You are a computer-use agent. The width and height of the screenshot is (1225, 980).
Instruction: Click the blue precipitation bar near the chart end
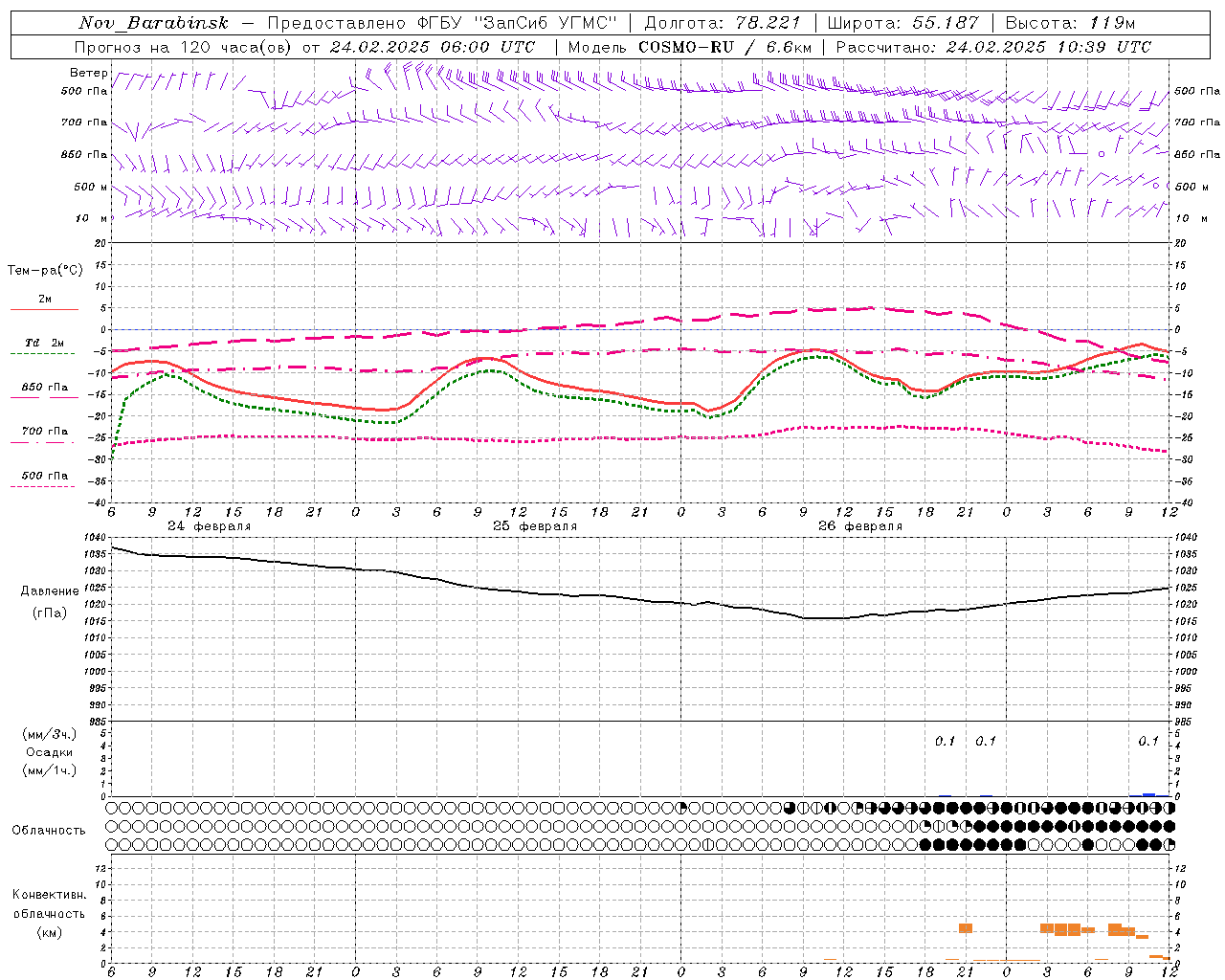(1148, 794)
